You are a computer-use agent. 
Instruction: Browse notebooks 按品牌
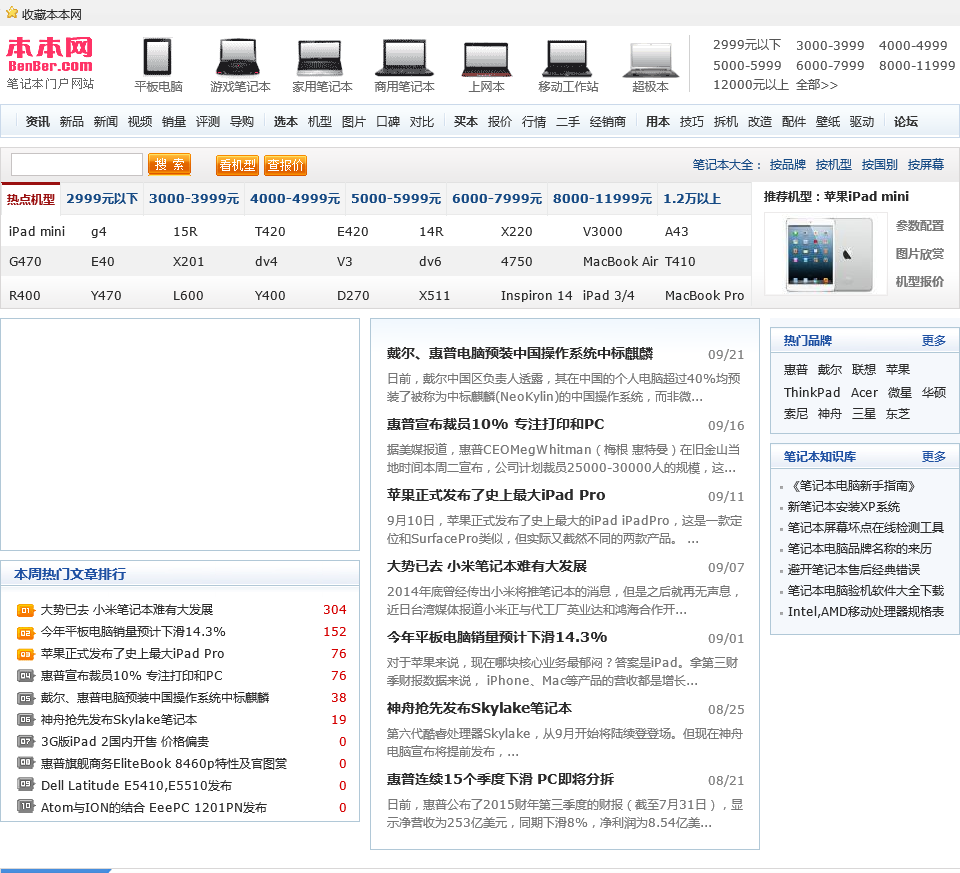[787, 165]
